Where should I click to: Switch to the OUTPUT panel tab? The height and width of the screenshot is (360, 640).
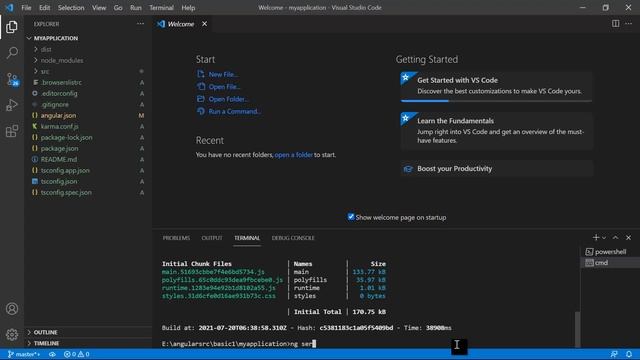(212, 238)
